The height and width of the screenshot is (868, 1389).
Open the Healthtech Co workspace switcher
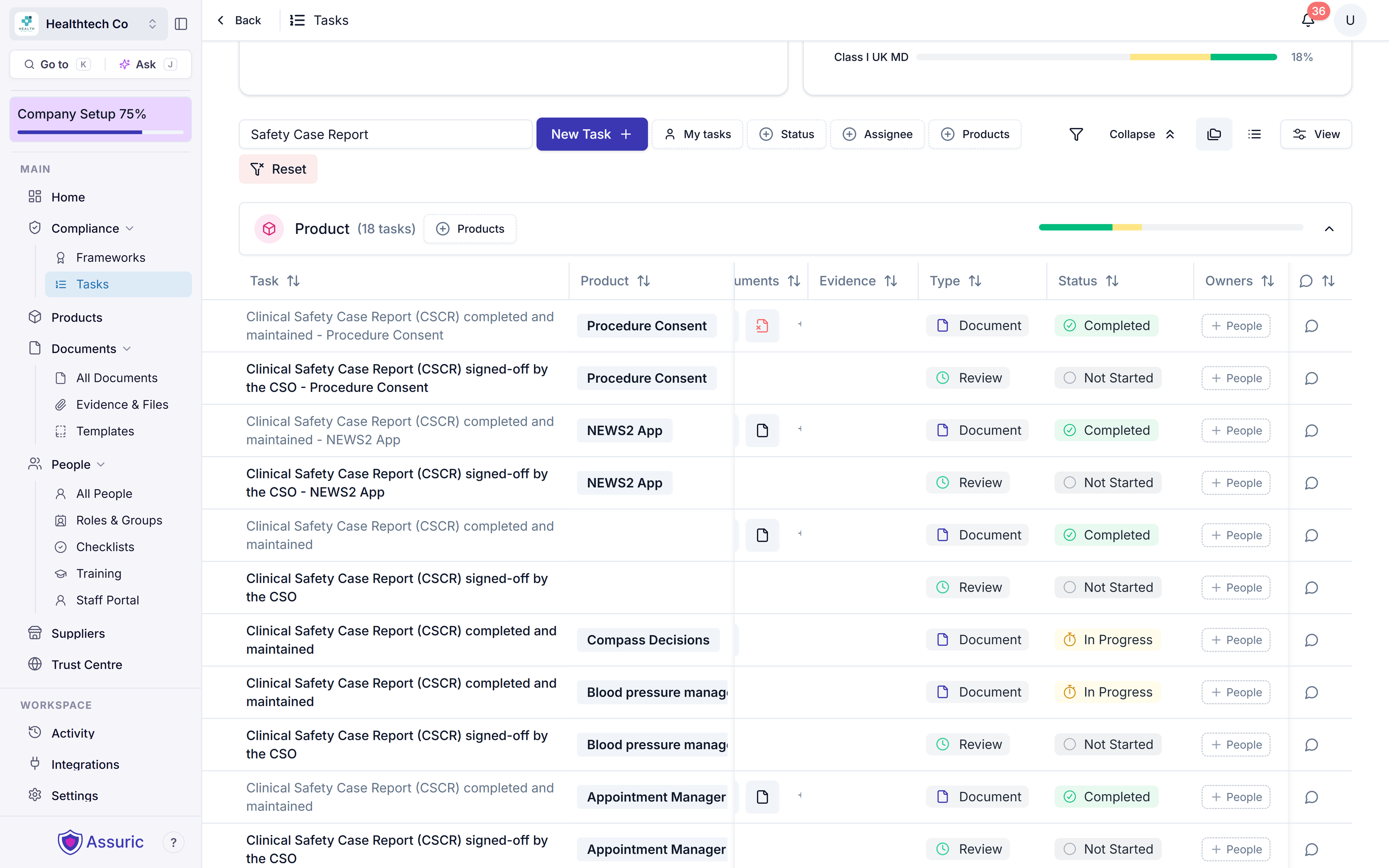[x=89, y=24]
